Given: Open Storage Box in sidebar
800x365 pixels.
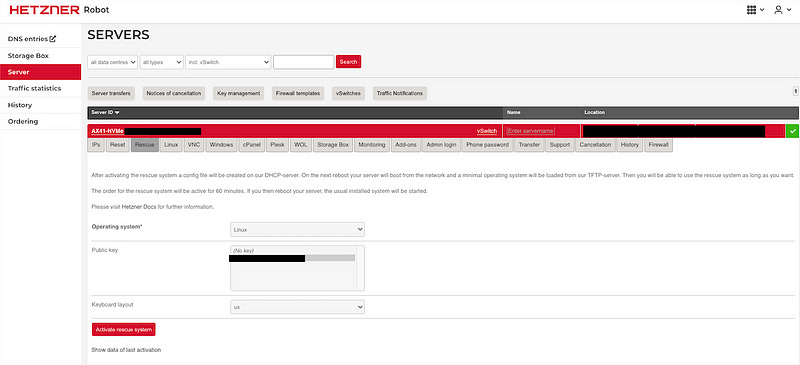Looking at the screenshot, I should (28, 56).
